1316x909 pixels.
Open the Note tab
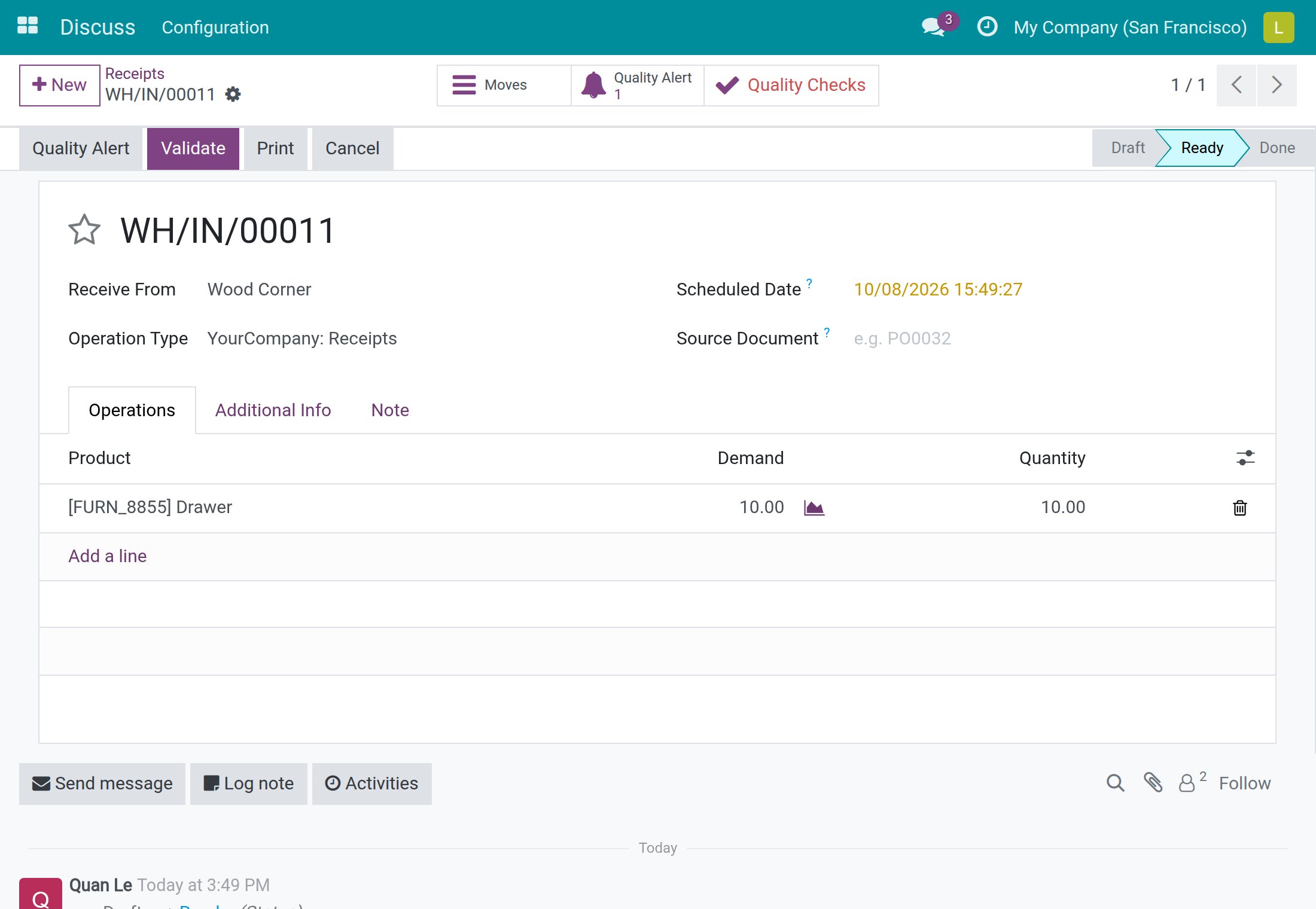[x=390, y=410]
